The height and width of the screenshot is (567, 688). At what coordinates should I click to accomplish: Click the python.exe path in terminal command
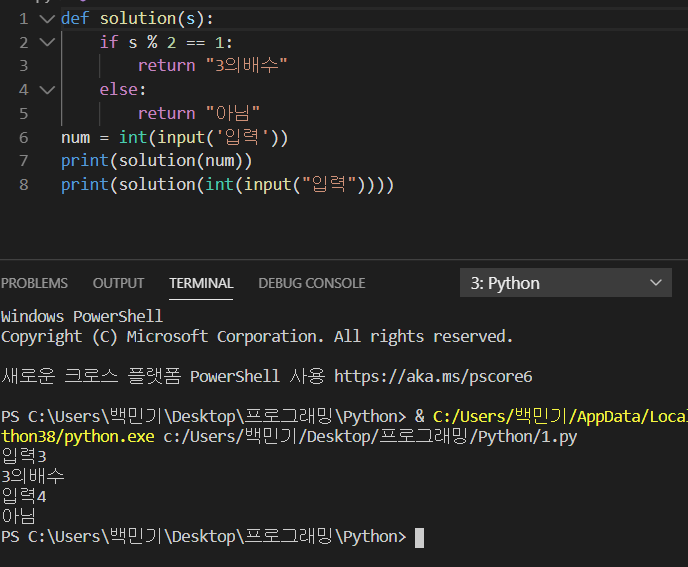(77, 437)
